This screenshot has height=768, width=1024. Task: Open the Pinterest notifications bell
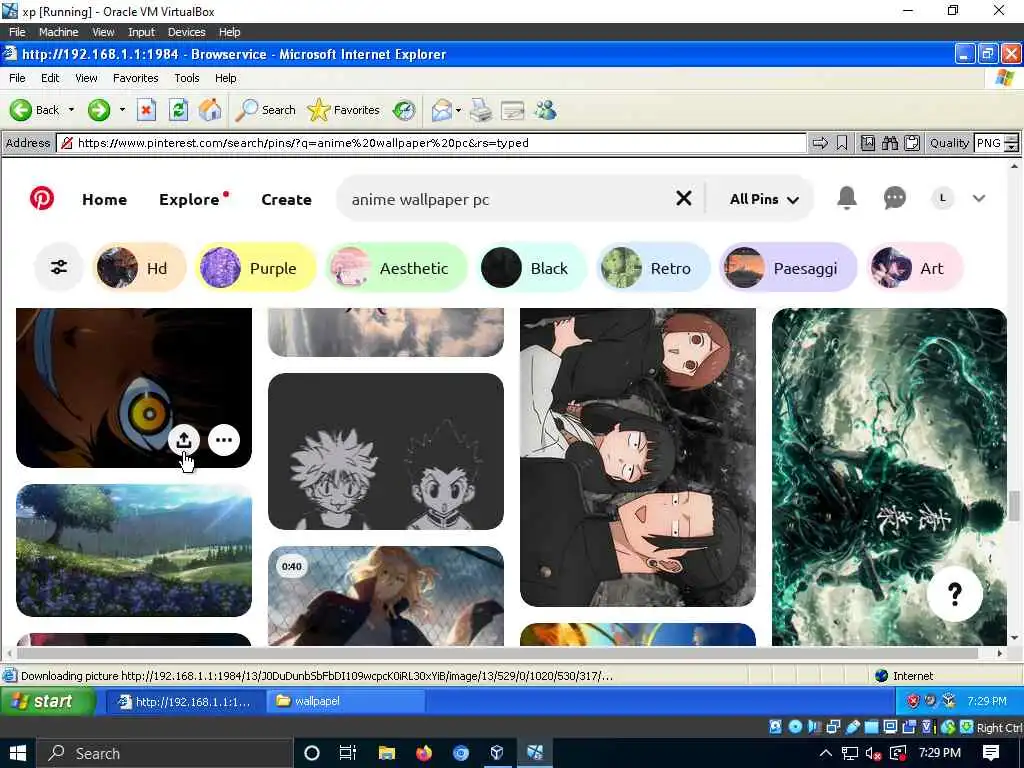coord(847,197)
